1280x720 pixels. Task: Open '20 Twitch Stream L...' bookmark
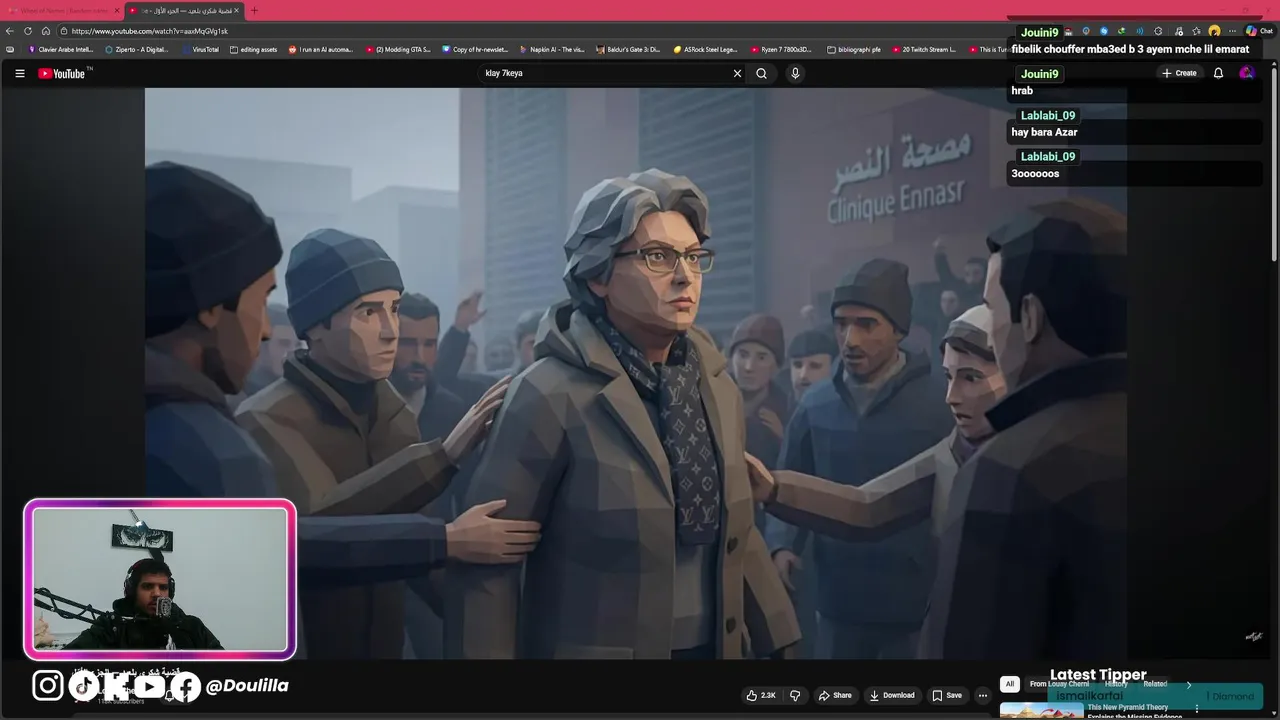924,49
